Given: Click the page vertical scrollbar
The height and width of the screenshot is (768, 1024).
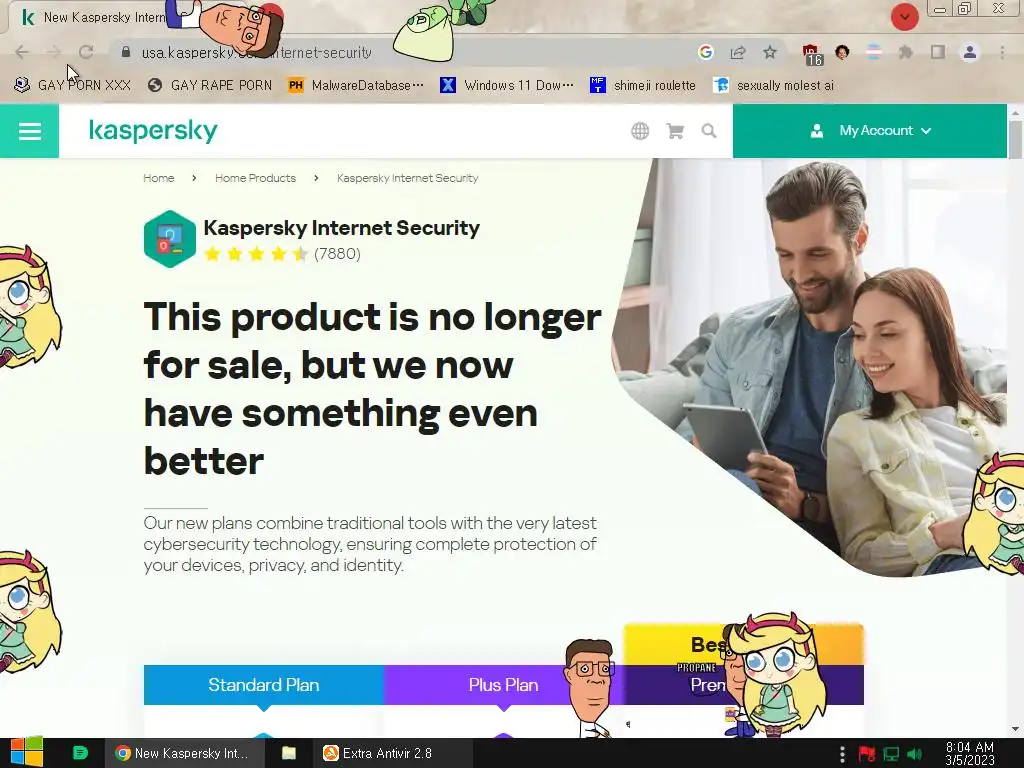Looking at the screenshot, I should tap(1015, 418).
